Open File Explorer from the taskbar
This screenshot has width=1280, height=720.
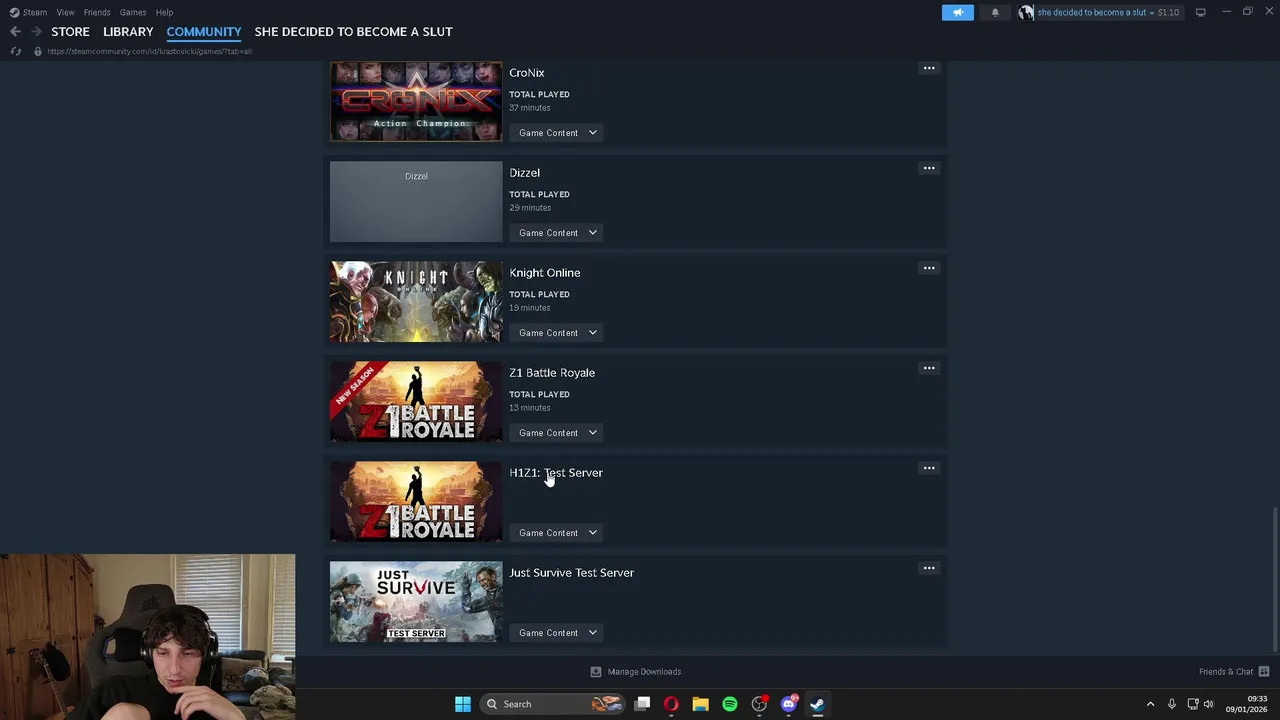coord(700,704)
